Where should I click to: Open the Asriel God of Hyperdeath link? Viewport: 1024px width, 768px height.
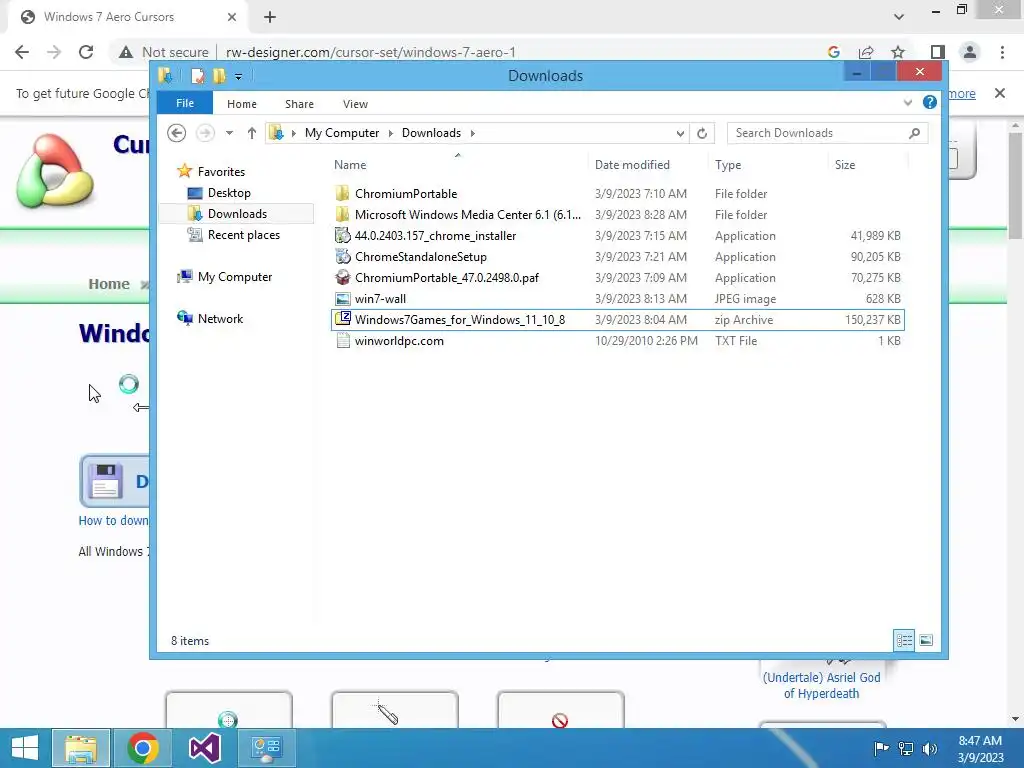click(822, 686)
